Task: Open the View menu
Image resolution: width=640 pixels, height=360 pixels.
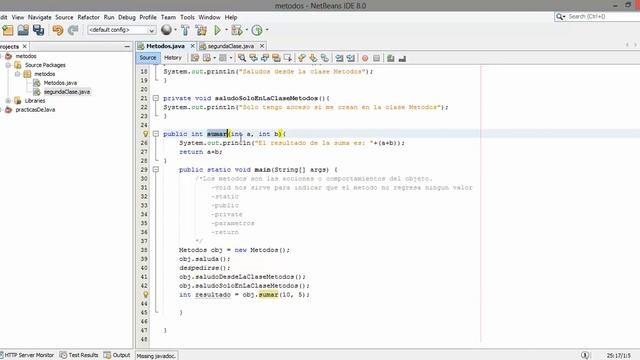Action: coord(18,17)
